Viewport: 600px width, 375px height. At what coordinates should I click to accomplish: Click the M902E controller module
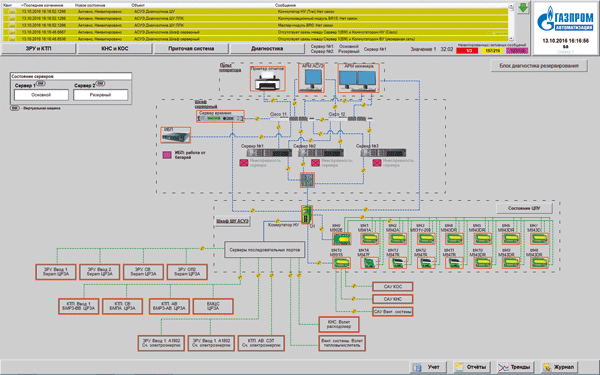pyautogui.click(x=341, y=239)
